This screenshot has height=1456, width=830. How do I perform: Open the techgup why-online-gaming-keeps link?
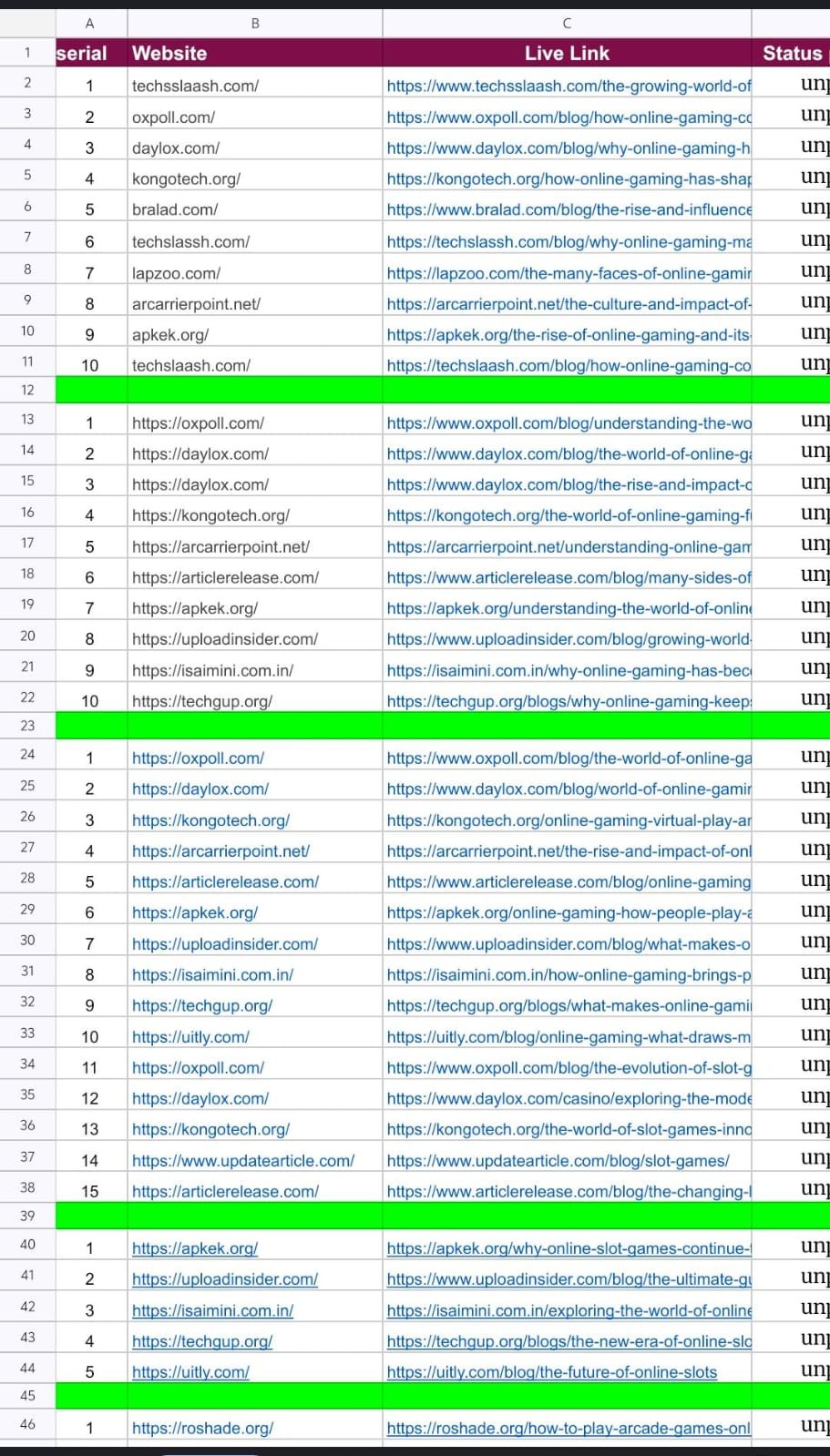click(569, 701)
